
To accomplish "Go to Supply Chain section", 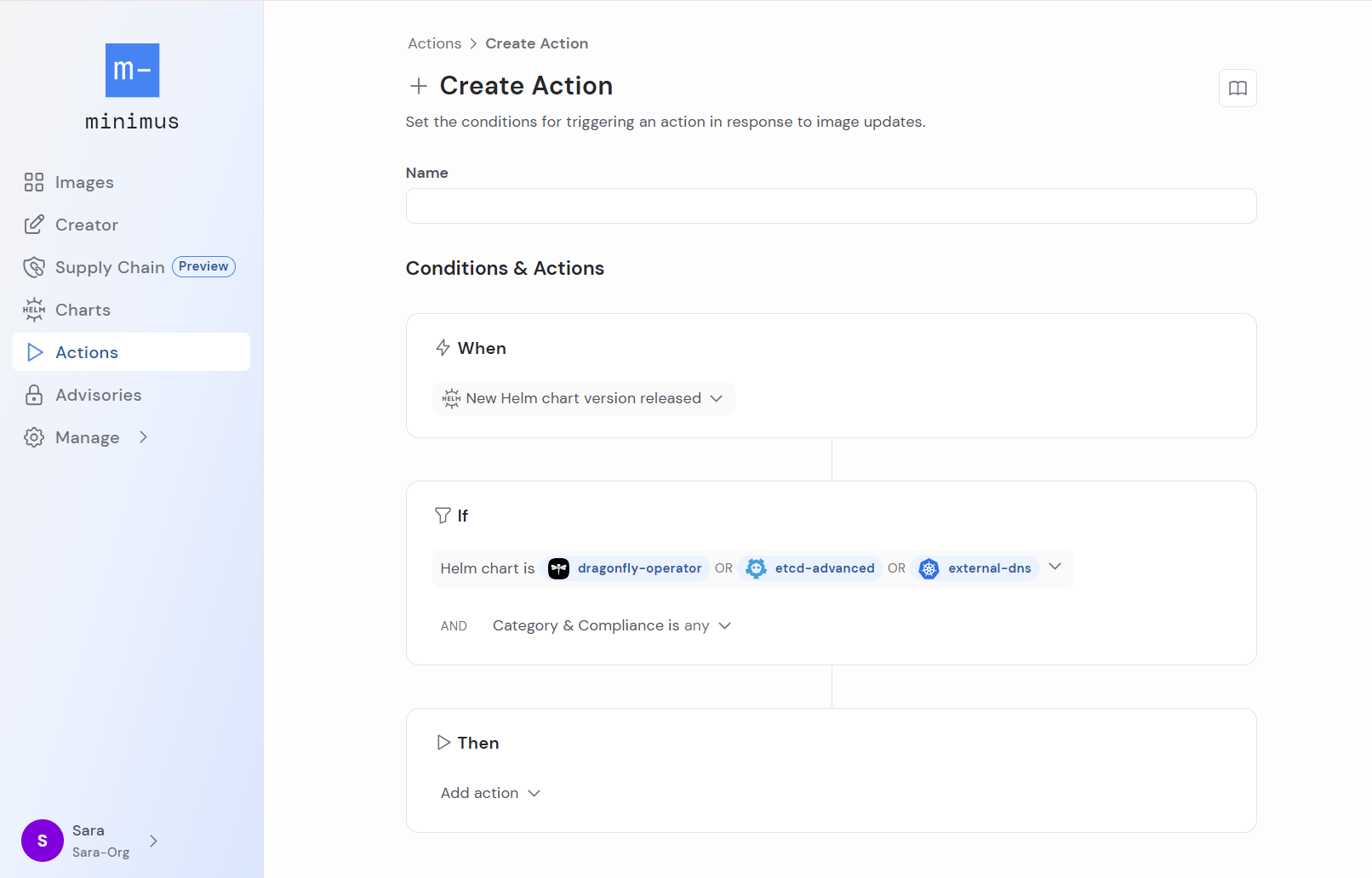I will click(131, 267).
